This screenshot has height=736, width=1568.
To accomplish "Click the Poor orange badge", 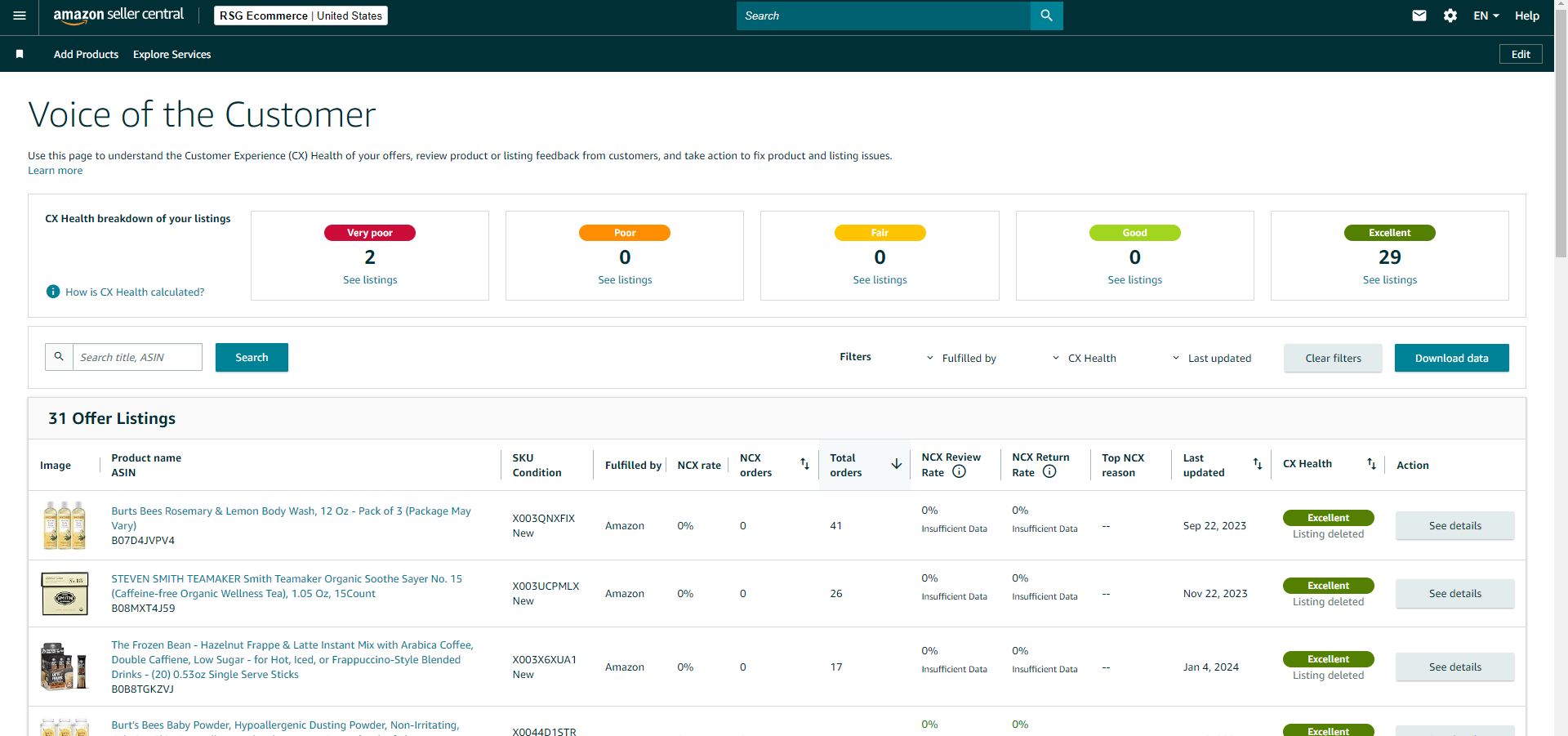I will [x=625, y=233].
